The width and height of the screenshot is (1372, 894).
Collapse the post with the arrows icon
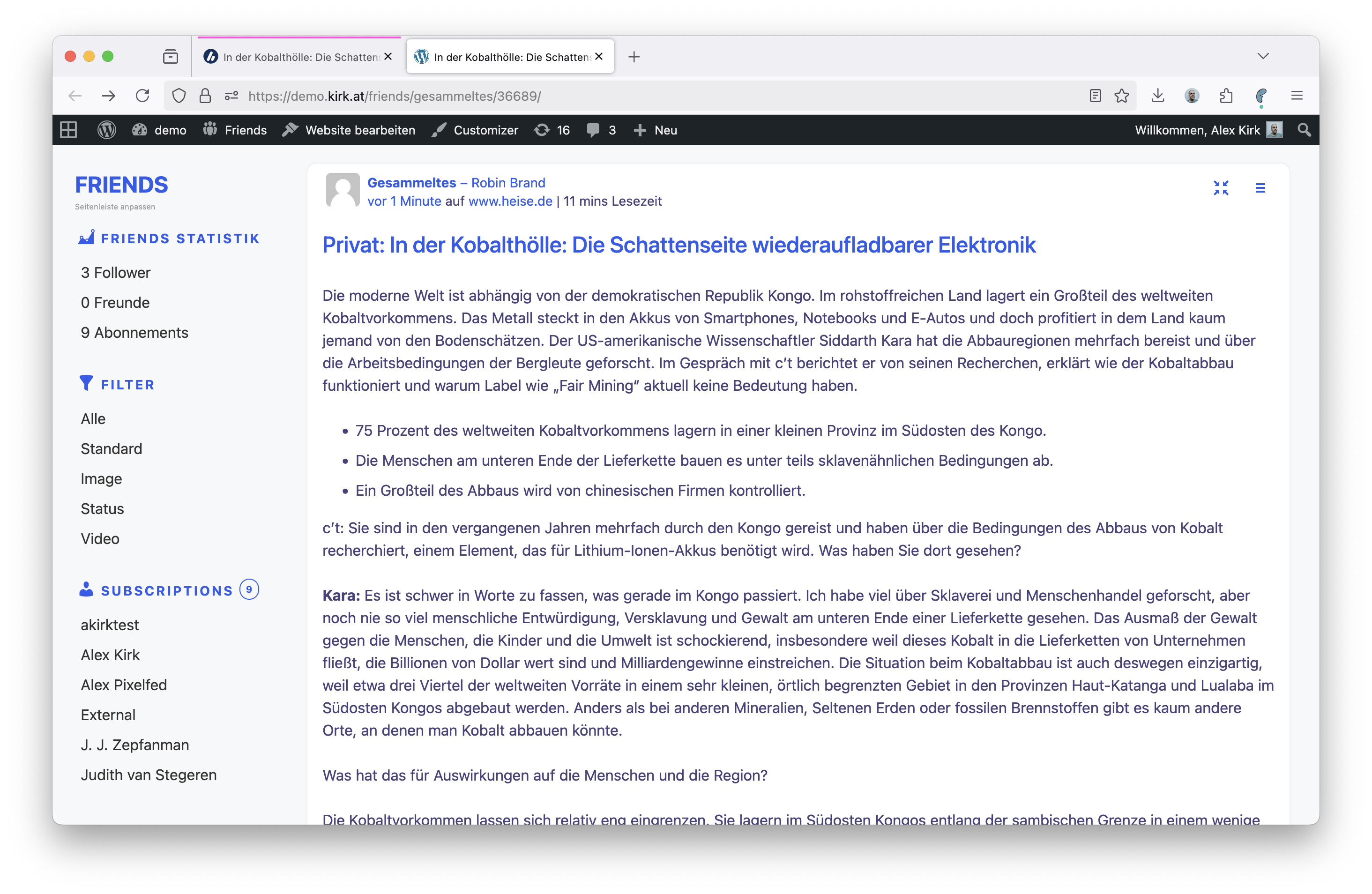1221,188
